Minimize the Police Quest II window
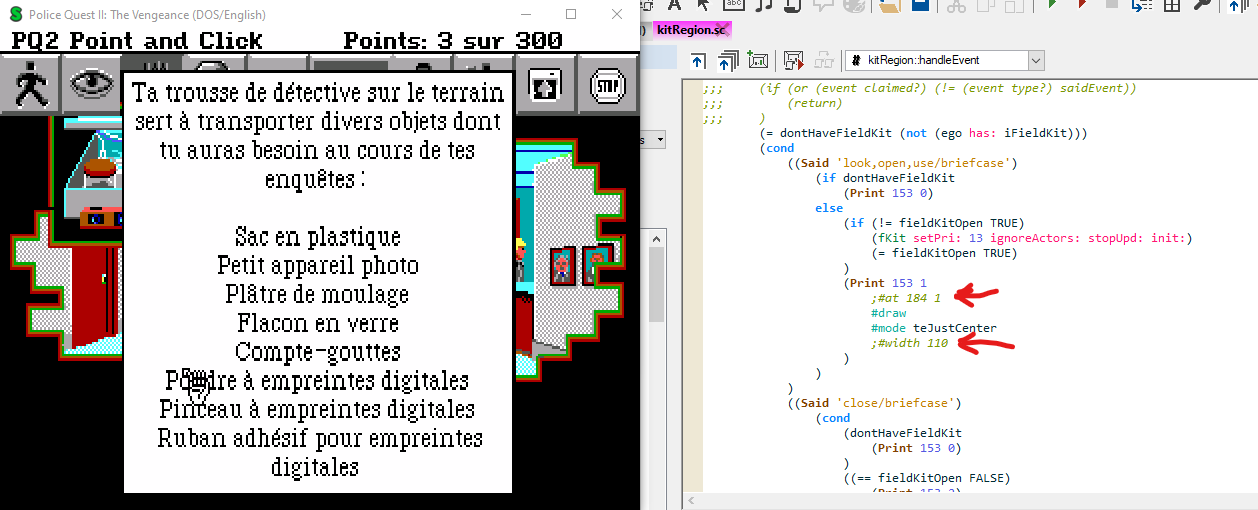 [x=525, y=14]
